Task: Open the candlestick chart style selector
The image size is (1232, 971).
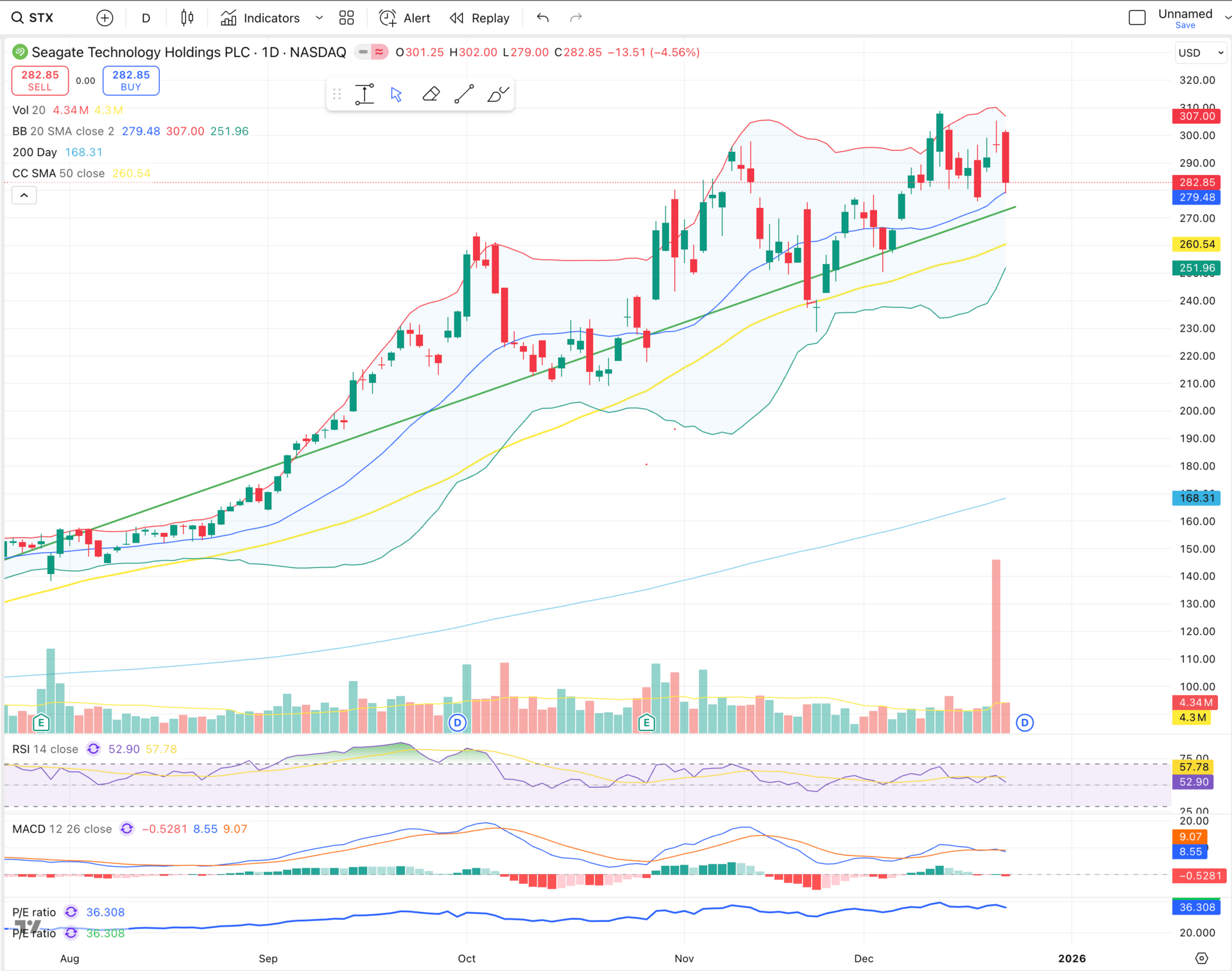Action: pyautogui.click(x=187, y=18)
